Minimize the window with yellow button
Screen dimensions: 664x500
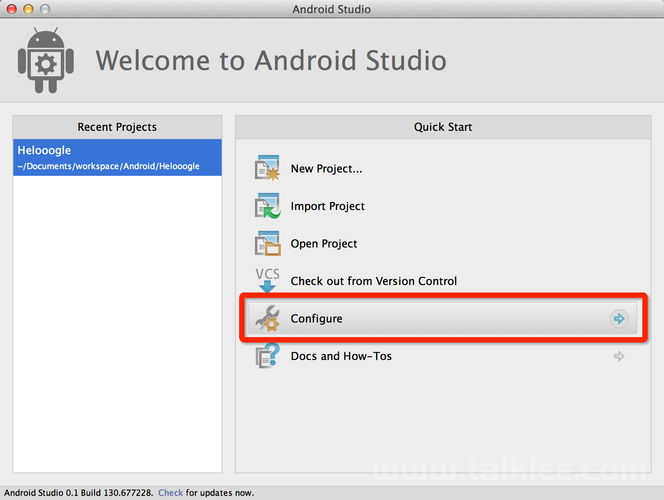pyautogui.click(x=28, y=9)
